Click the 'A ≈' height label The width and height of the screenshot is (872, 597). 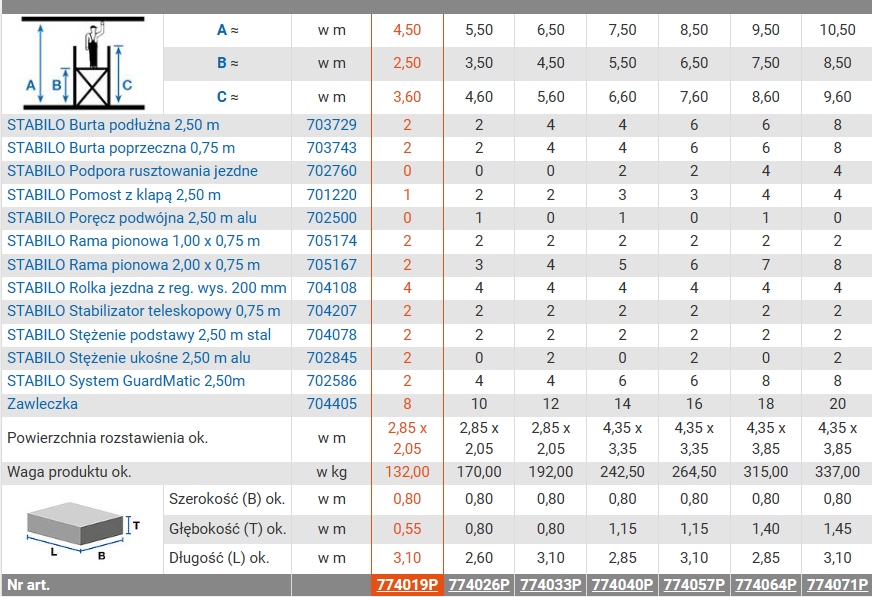pos(227,30)
